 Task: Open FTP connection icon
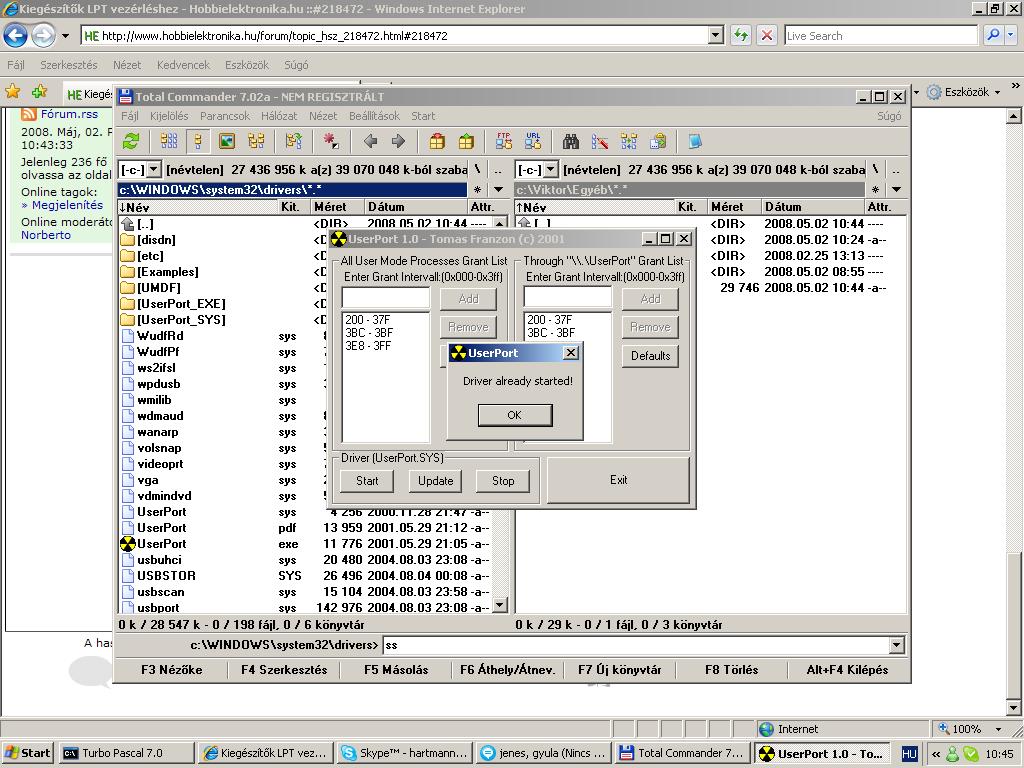[x=504, y=141]
